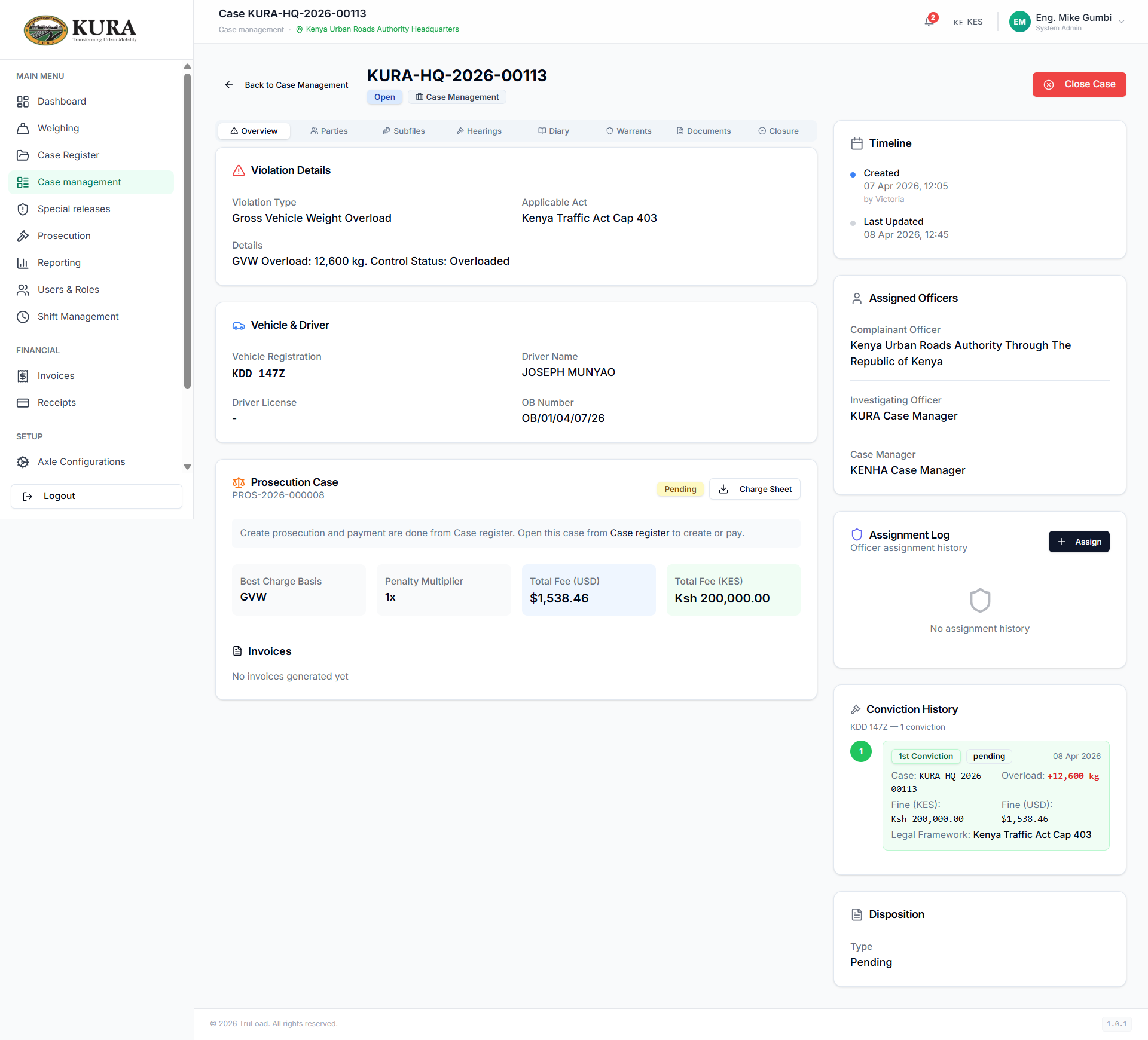Image resolution: width=1148 pixels, height=1040 pixels.
Task: Click the Case Register folder icon
Action: (23, 155)
